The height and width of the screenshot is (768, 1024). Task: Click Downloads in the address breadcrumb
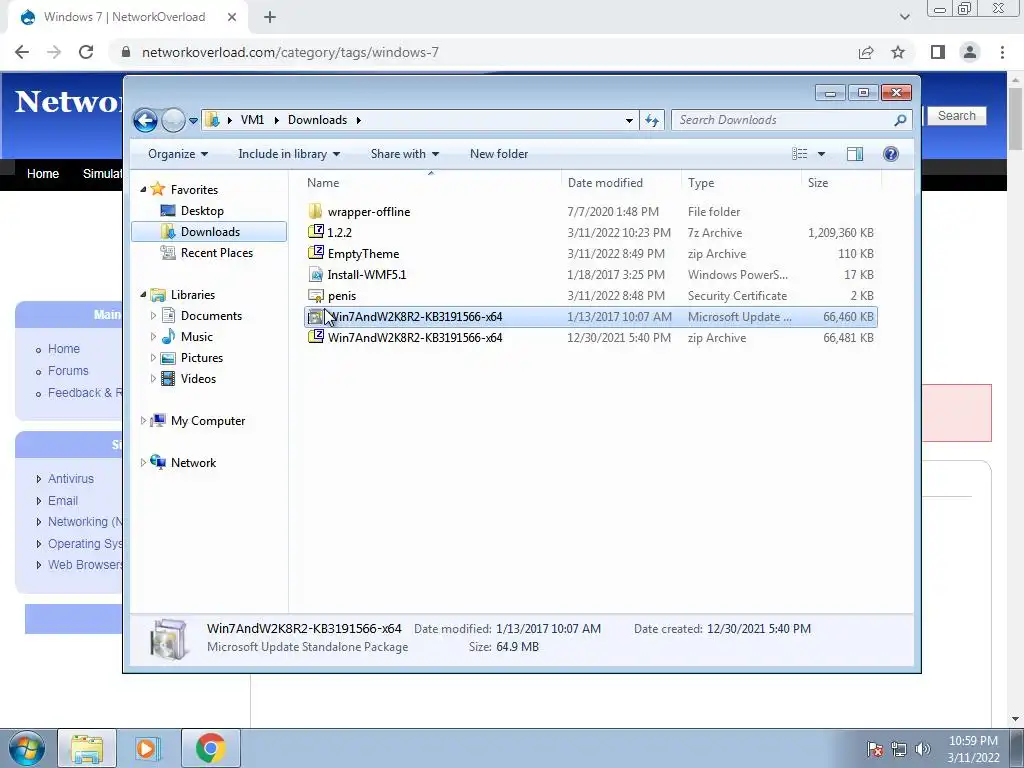(317, 120)
